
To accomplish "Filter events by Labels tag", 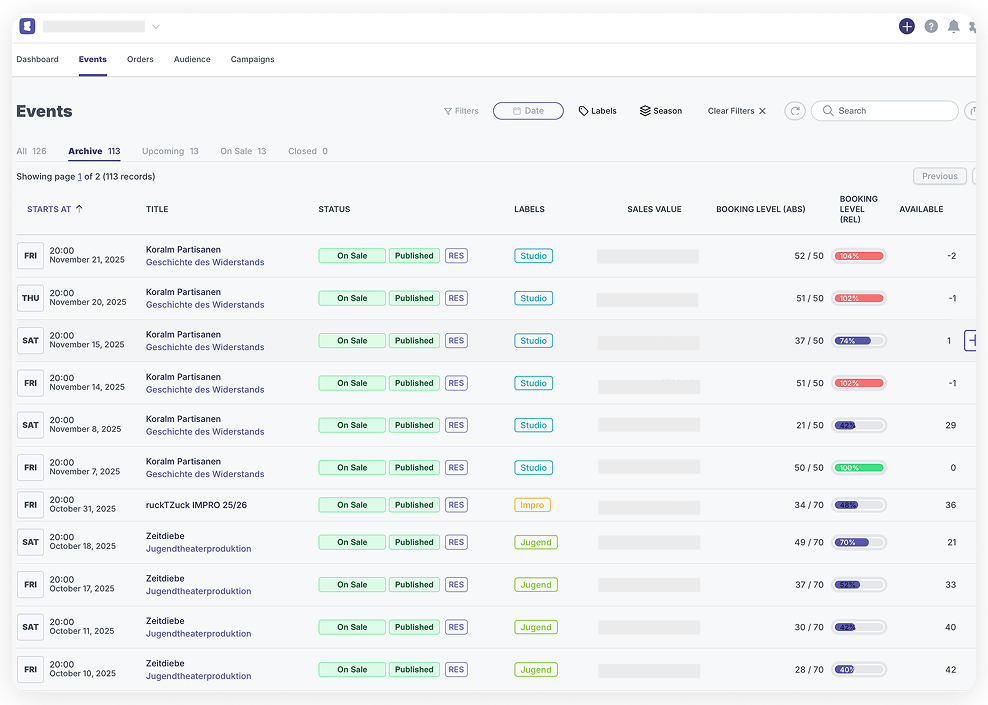I will coord(598,111).
